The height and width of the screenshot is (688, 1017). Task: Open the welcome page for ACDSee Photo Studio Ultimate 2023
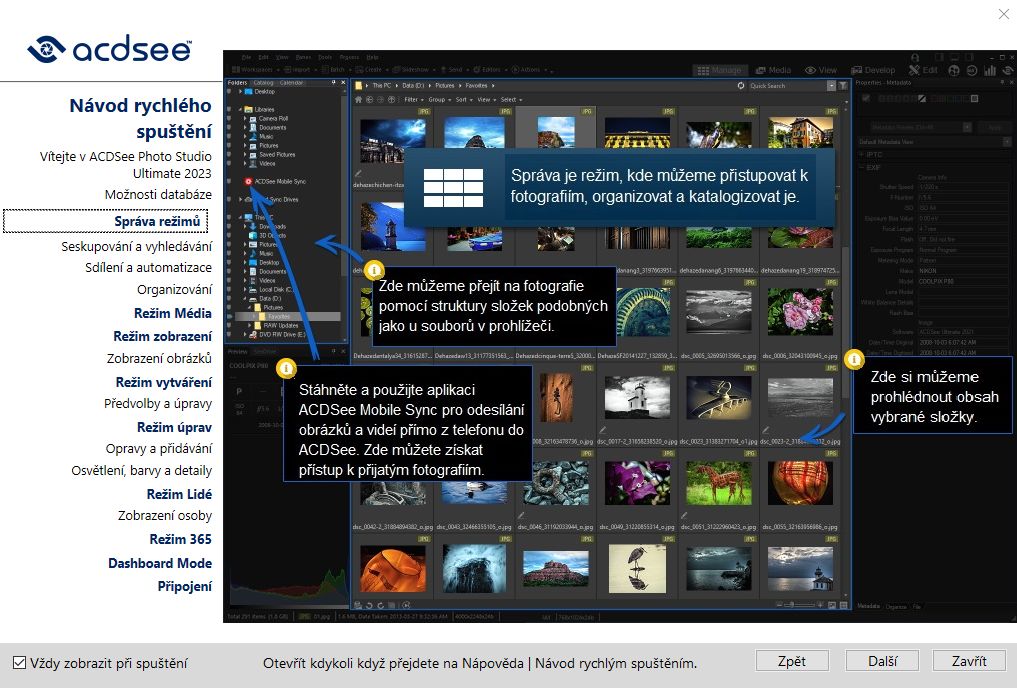point(126,165)
